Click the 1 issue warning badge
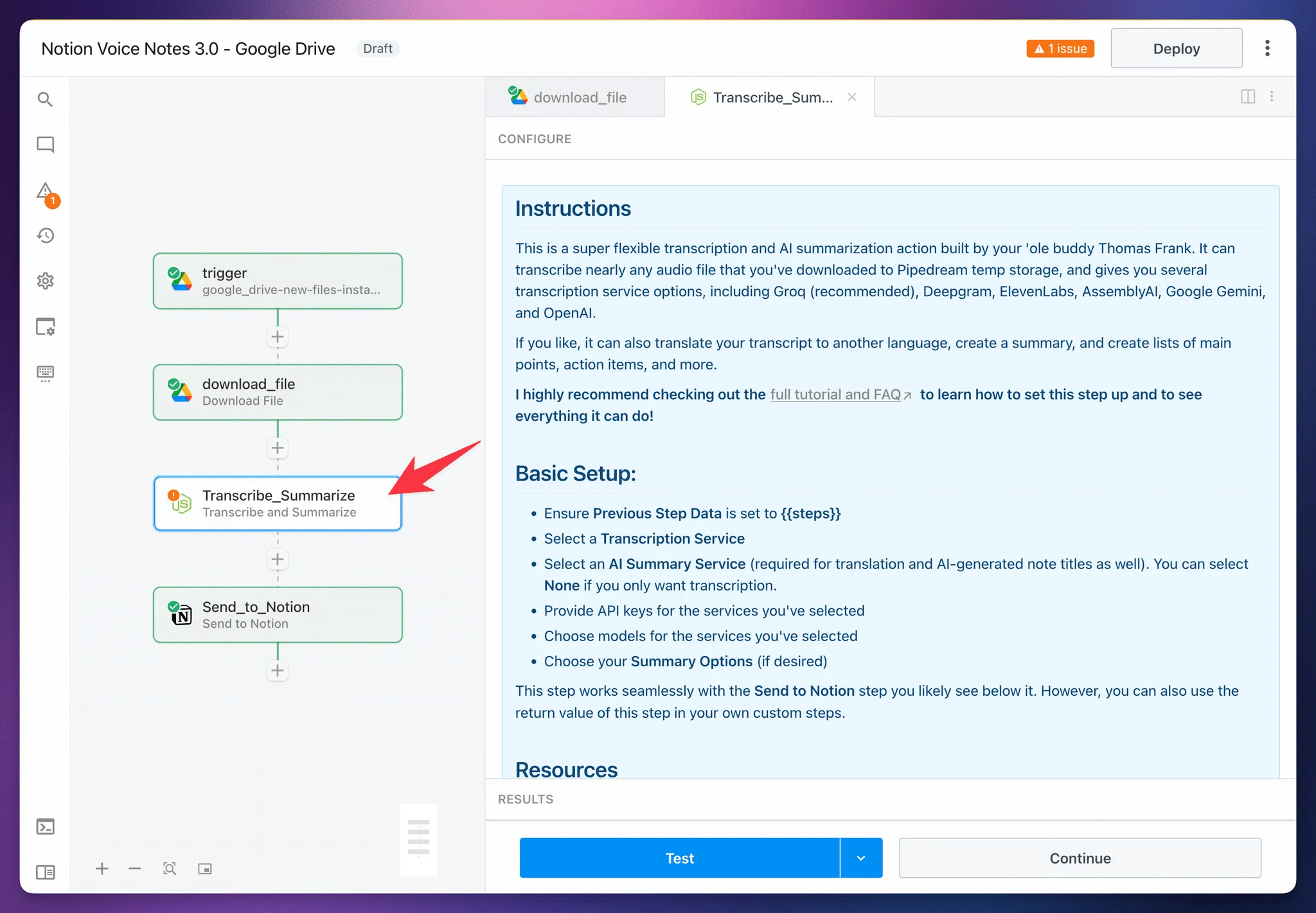 point(1060,49)
